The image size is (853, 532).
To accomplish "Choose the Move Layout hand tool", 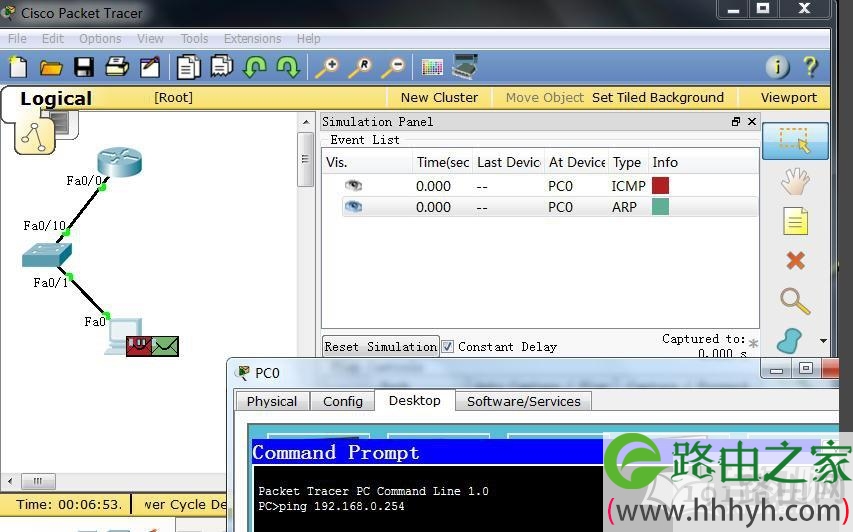I will click(x=795, y=181).
